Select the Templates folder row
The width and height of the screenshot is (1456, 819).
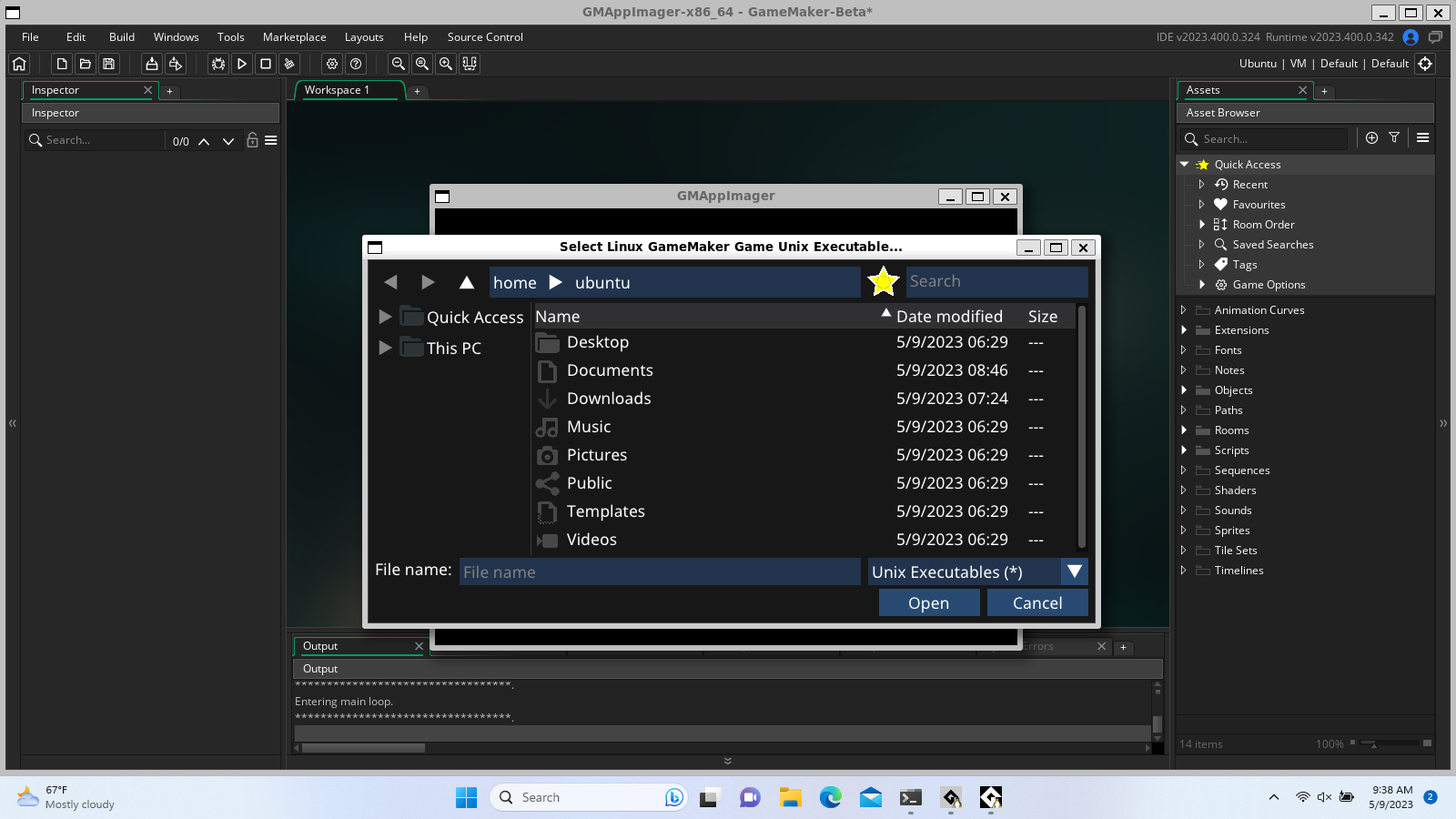[x=804, y=511]
